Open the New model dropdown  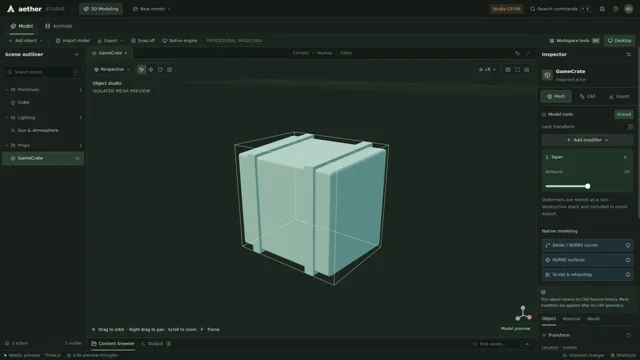(x=151, y=9)
